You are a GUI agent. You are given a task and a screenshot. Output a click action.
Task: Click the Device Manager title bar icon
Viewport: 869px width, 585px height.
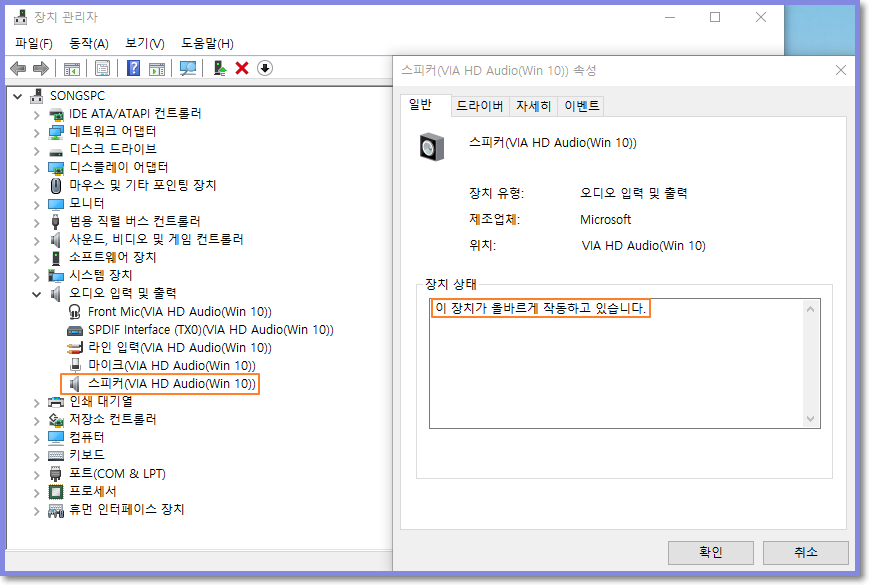[x=21, y=18]
